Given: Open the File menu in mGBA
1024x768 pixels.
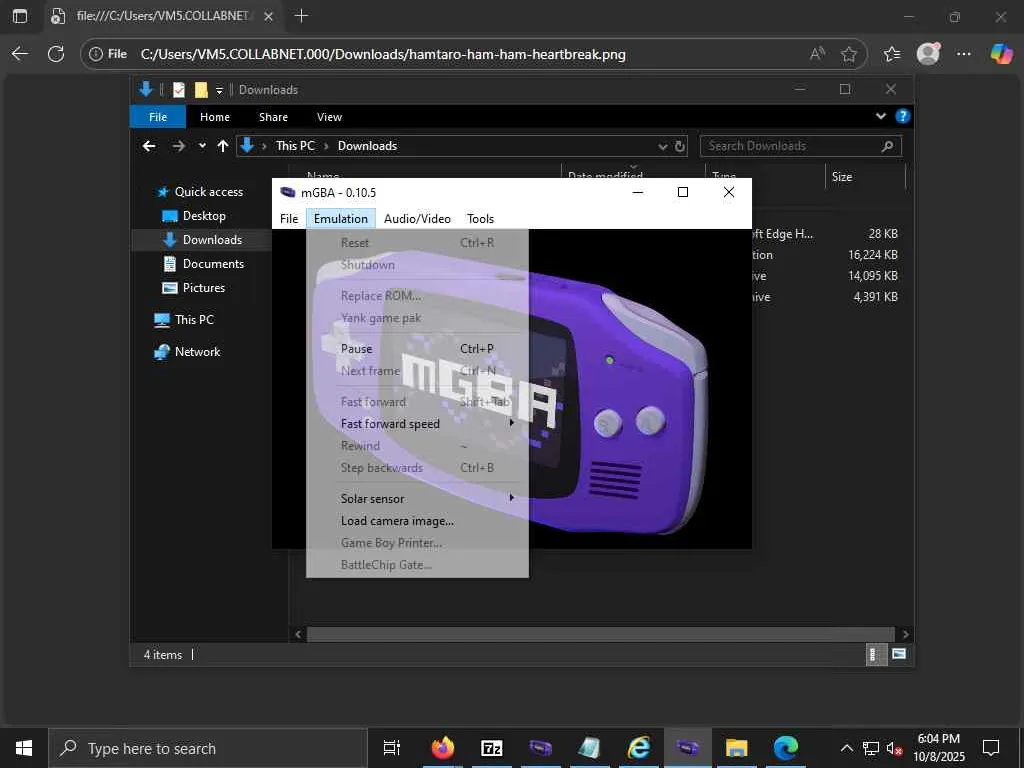Looking at the screenshot, I should [289, 219].
